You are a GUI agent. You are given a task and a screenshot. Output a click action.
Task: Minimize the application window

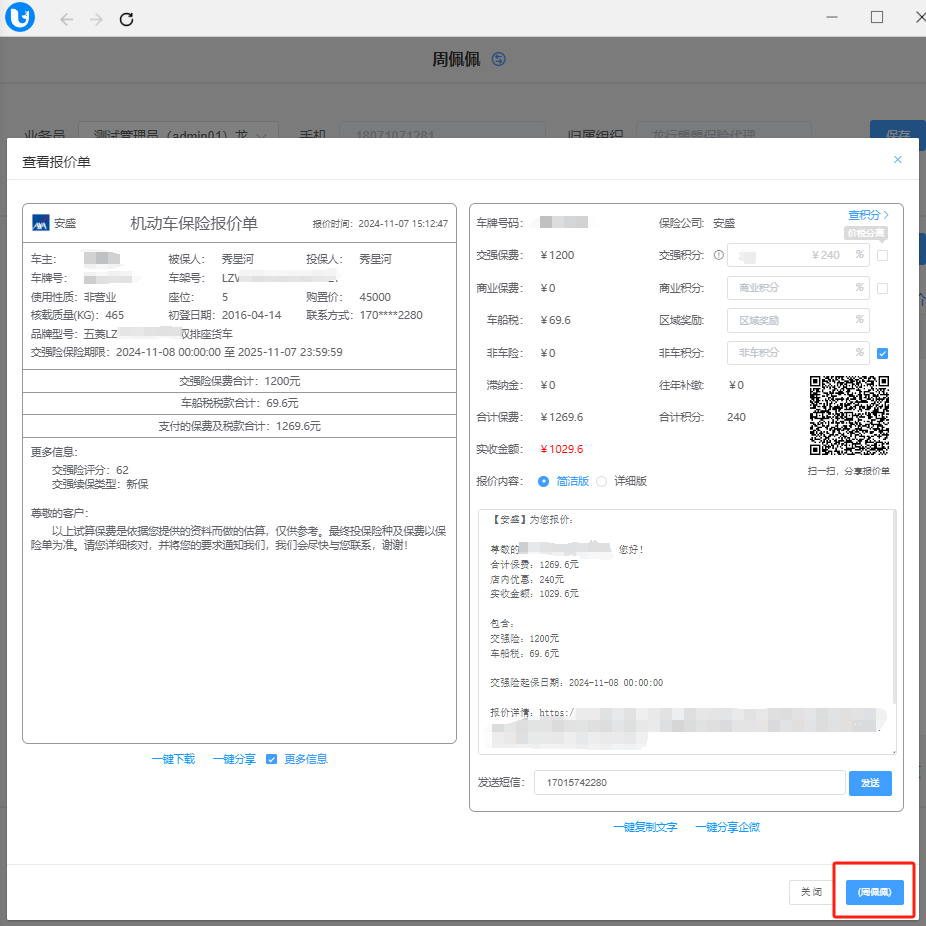pos(832,17)
